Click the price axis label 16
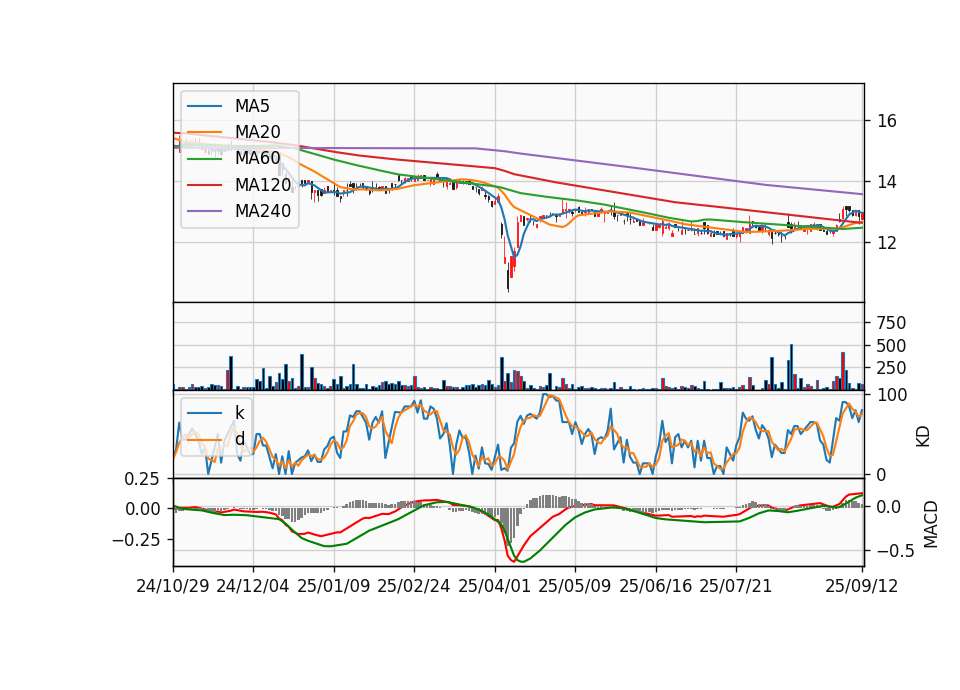960x690 pixels. click(887, 121)
